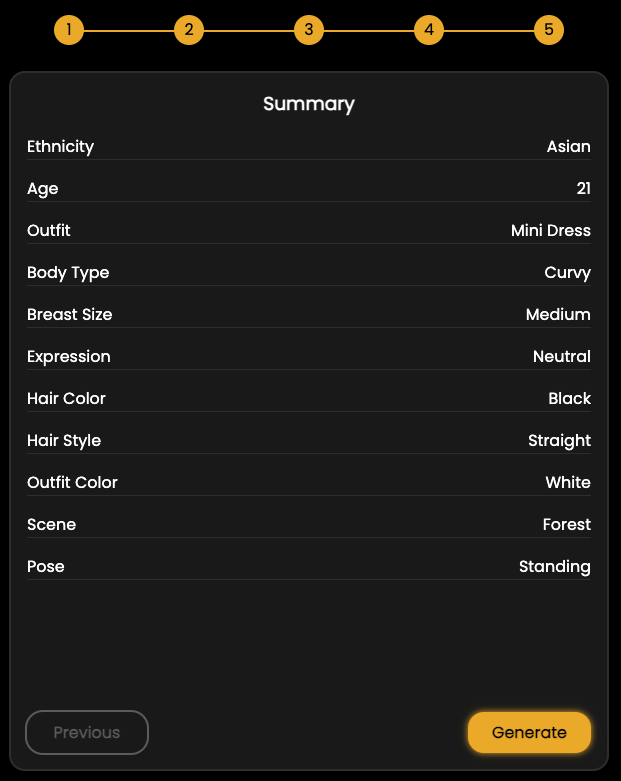Image resolution: width=621 pixels, height=781 pixels.
Task: Click the Asian ethnicity value
Action: tap(569, 146)
